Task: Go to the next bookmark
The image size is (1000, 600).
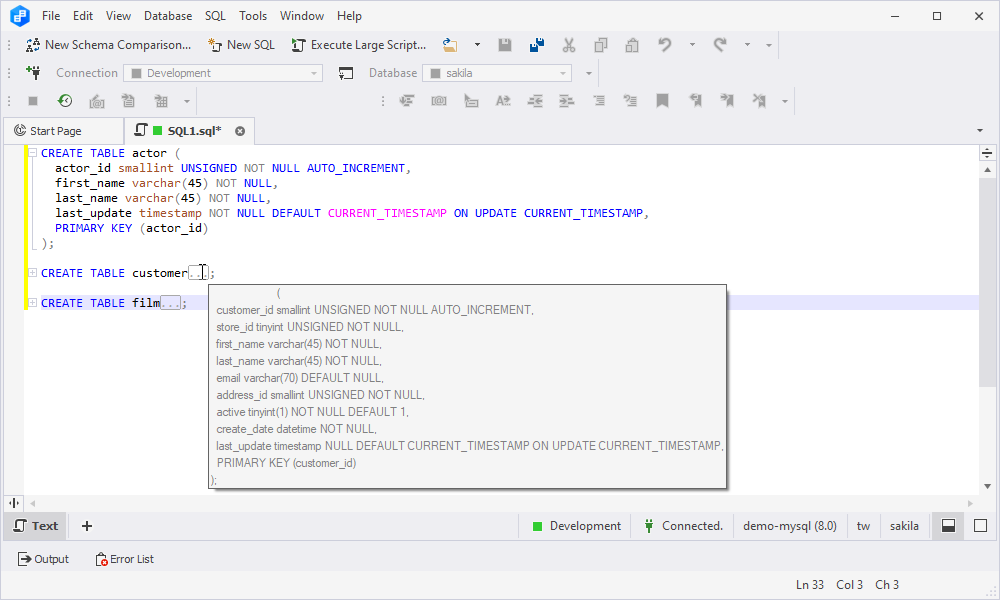Action: pos(727,101)
